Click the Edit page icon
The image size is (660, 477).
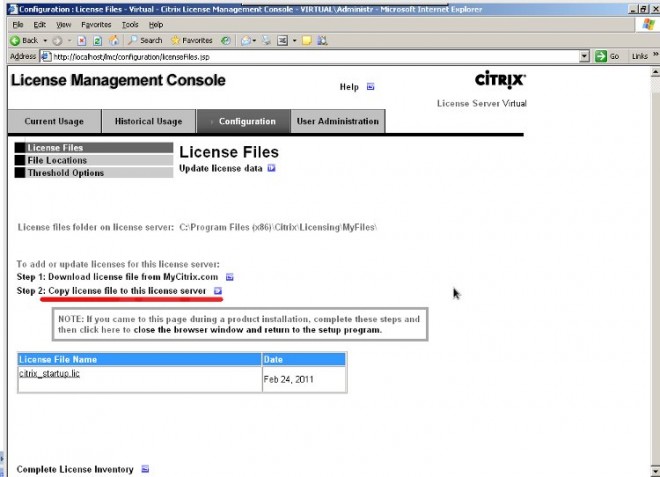[x=282, y=40]
